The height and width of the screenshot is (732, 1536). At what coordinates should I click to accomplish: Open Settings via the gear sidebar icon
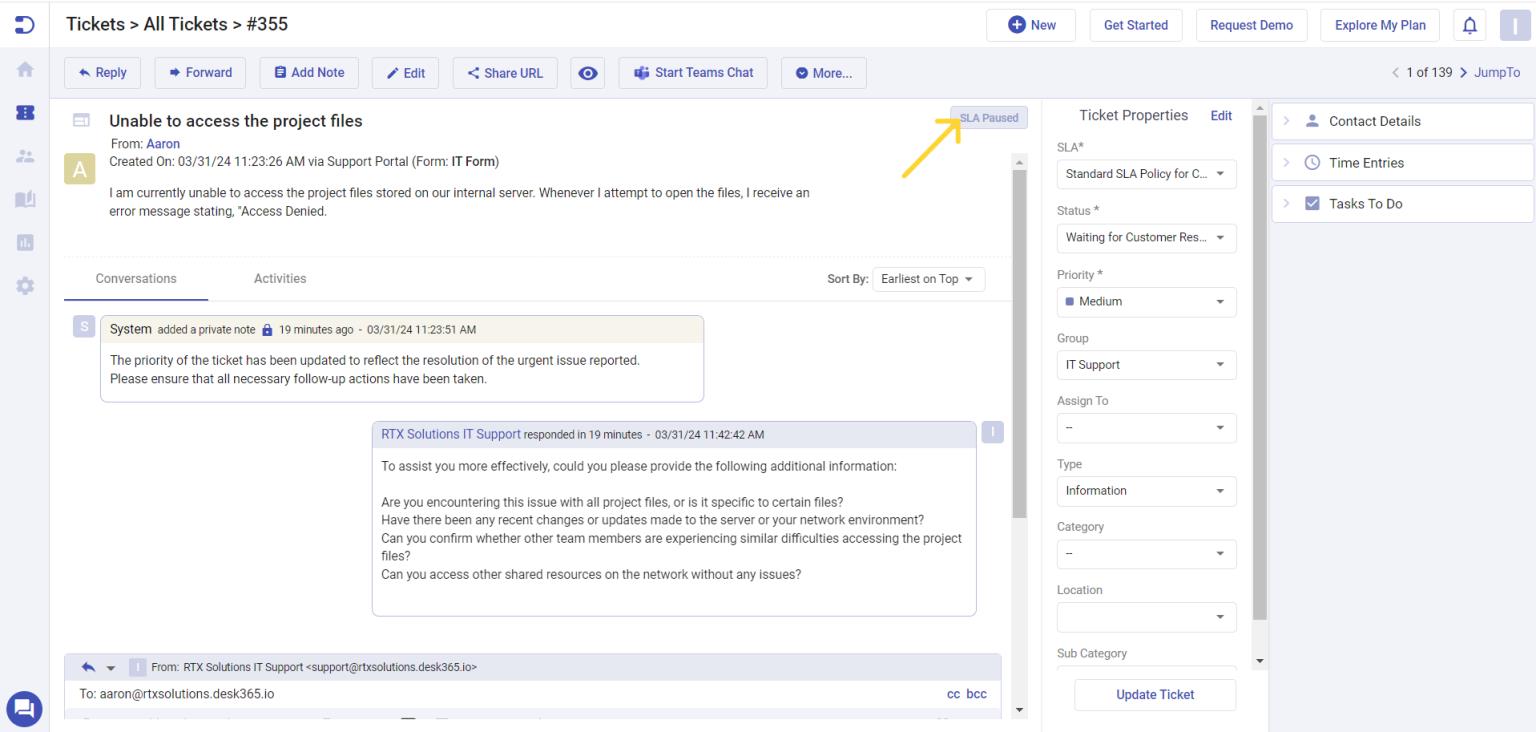(x=23, y=285)
